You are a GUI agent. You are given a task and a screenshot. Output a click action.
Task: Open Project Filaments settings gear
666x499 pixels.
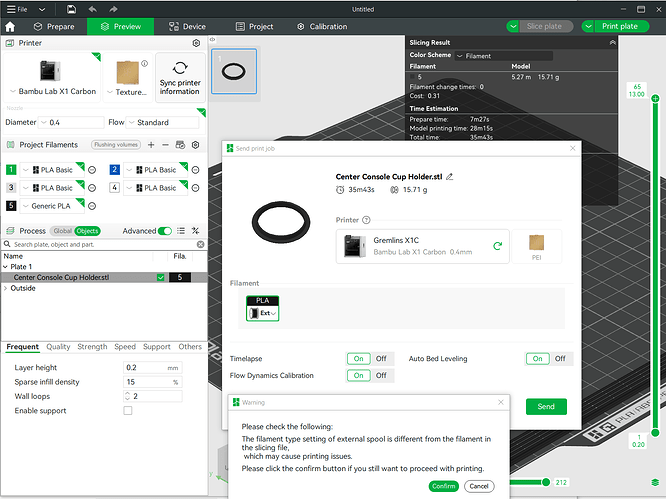195,145
